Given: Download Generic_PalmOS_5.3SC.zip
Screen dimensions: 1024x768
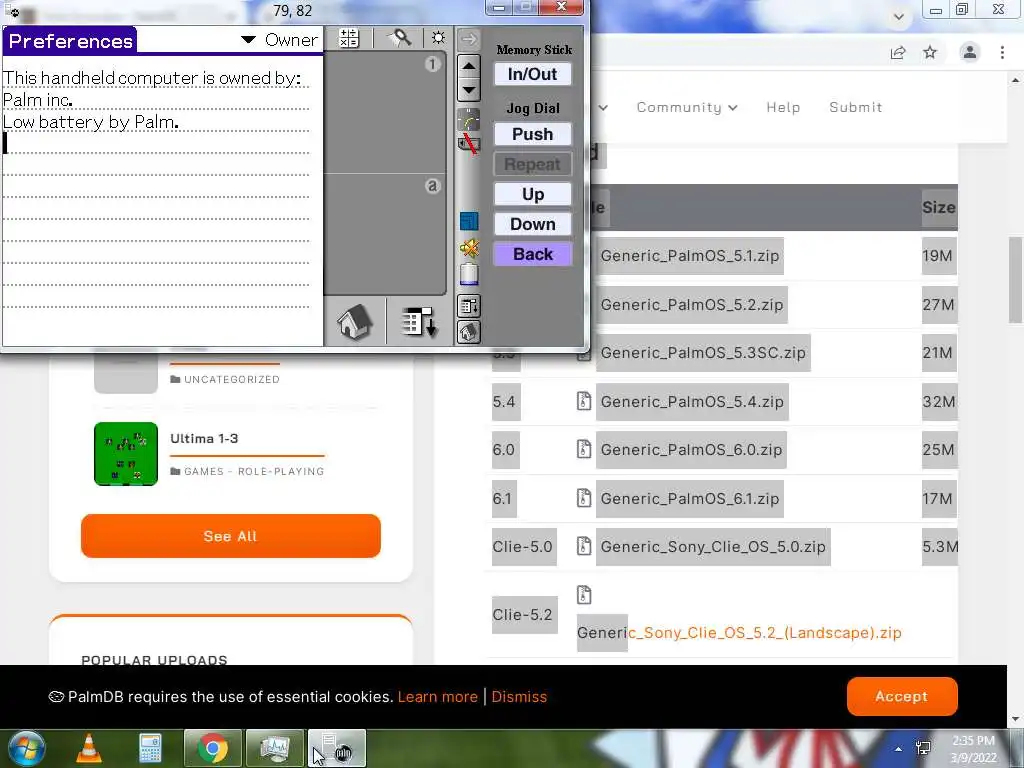Looking at the screenshot, I should click(703, 353).
